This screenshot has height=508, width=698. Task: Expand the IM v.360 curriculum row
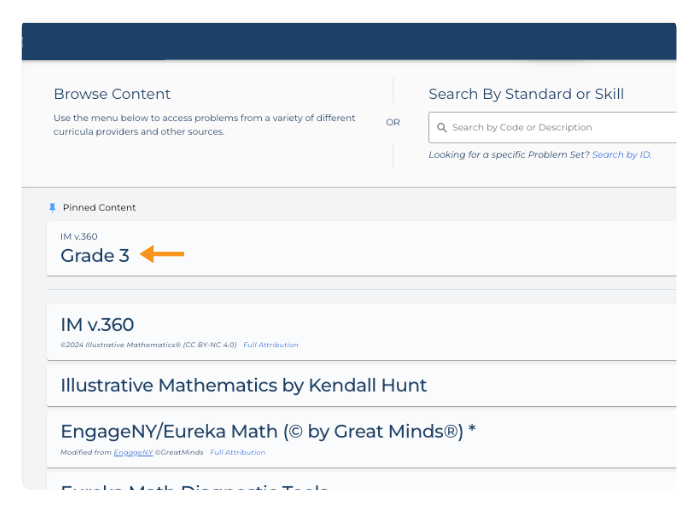coord(361,332)
